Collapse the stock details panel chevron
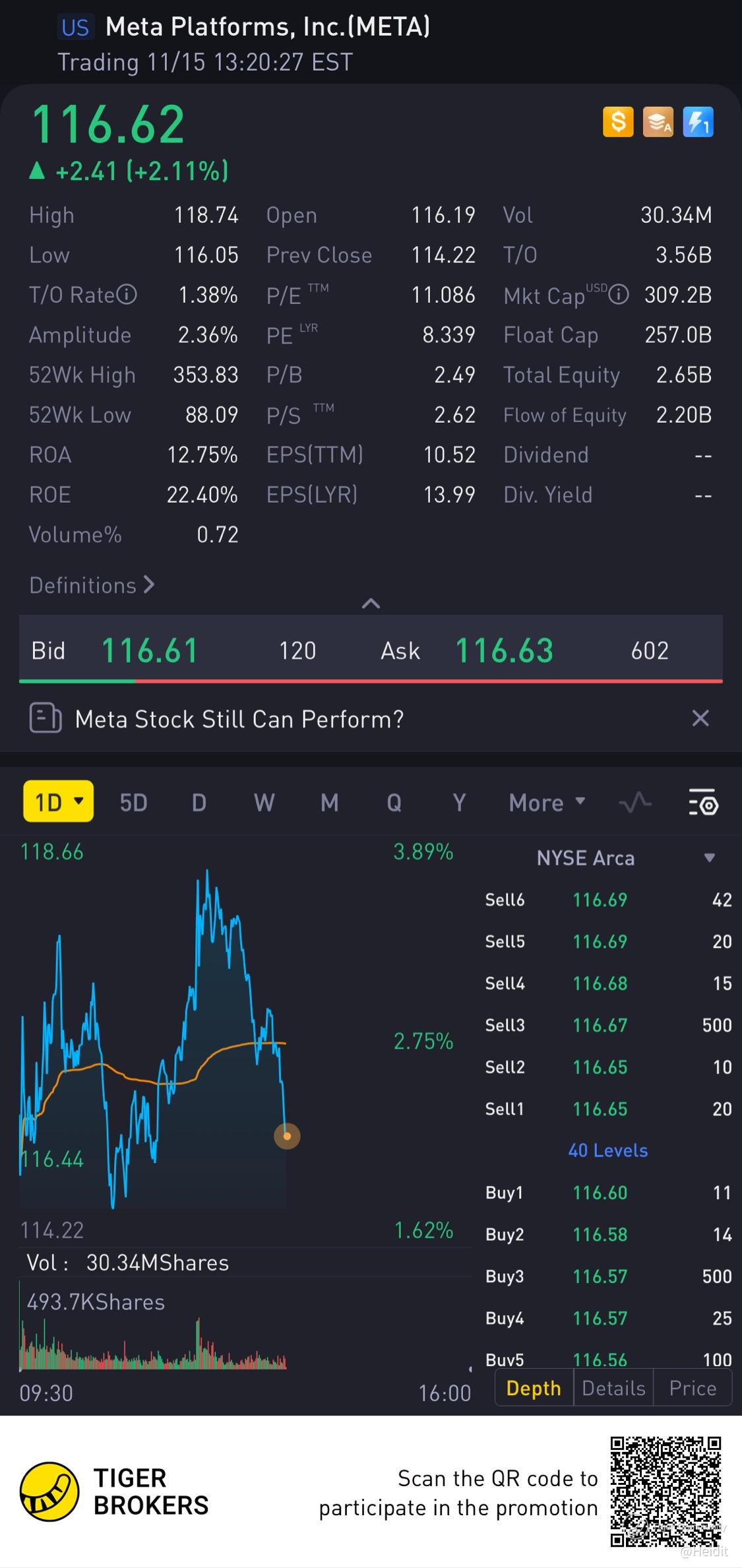The image size is (742, 1568). click(x=371, y=603)
